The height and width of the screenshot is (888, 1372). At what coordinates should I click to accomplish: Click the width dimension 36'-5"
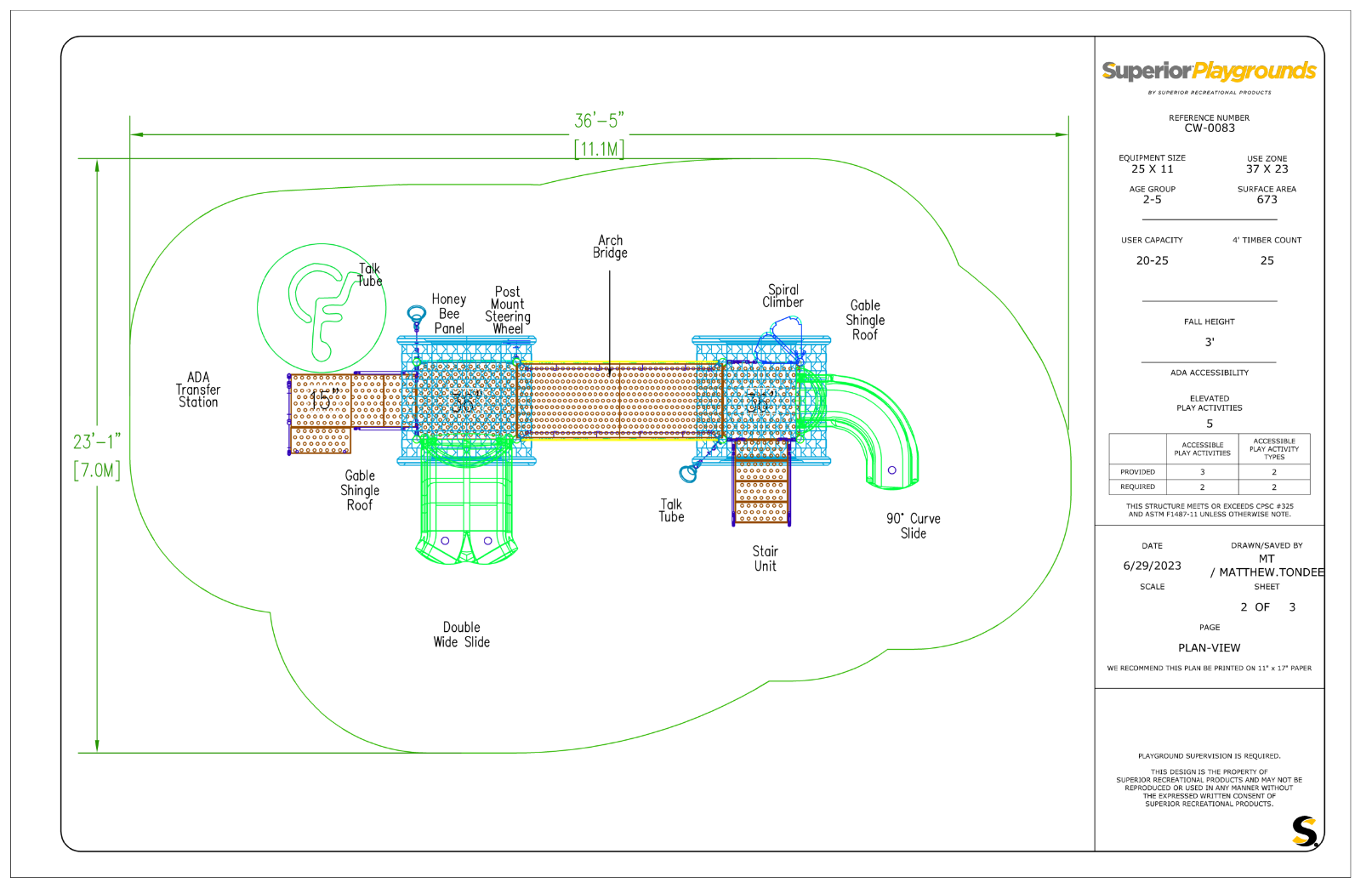[599, 121]
